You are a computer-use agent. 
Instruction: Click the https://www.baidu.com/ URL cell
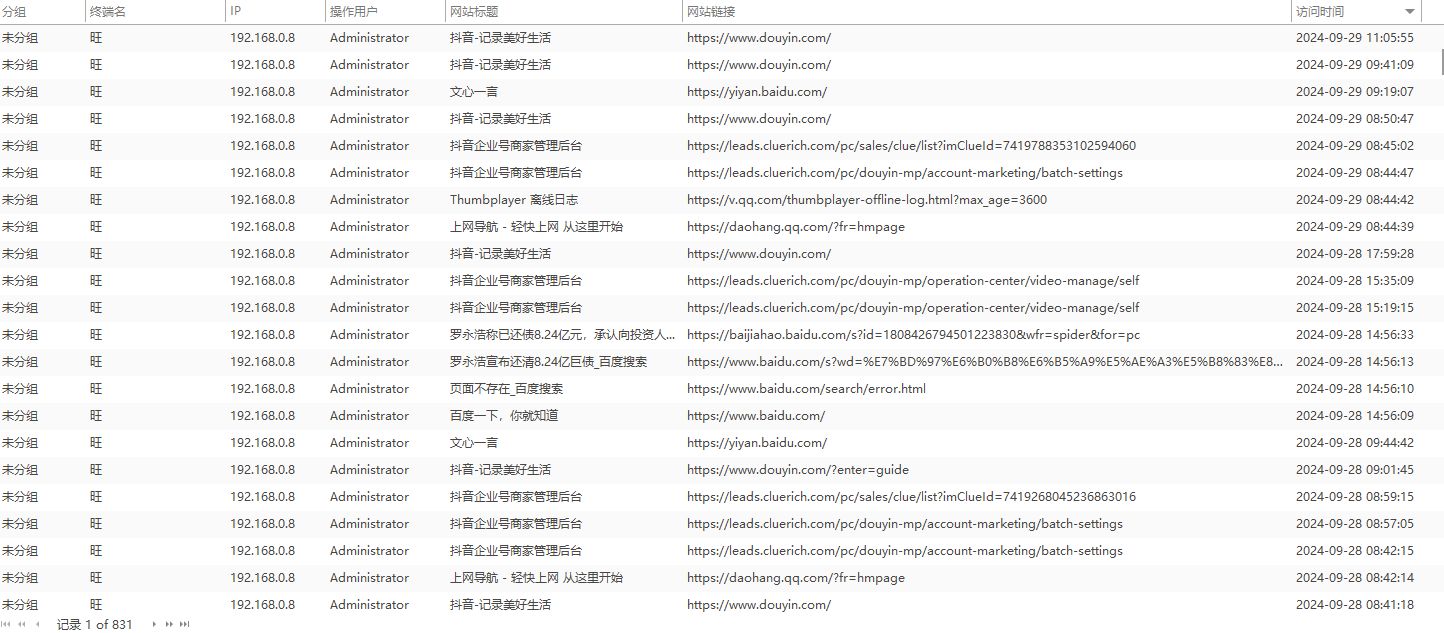point(756,416)
